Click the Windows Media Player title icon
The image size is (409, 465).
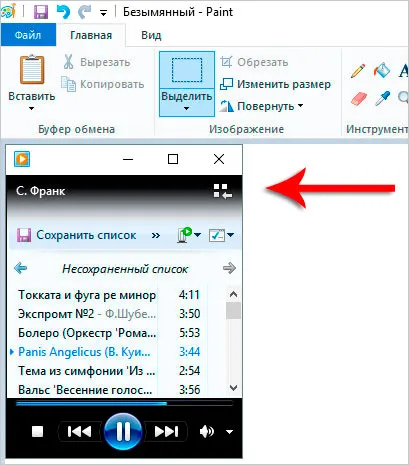click(x=22, y=159)
